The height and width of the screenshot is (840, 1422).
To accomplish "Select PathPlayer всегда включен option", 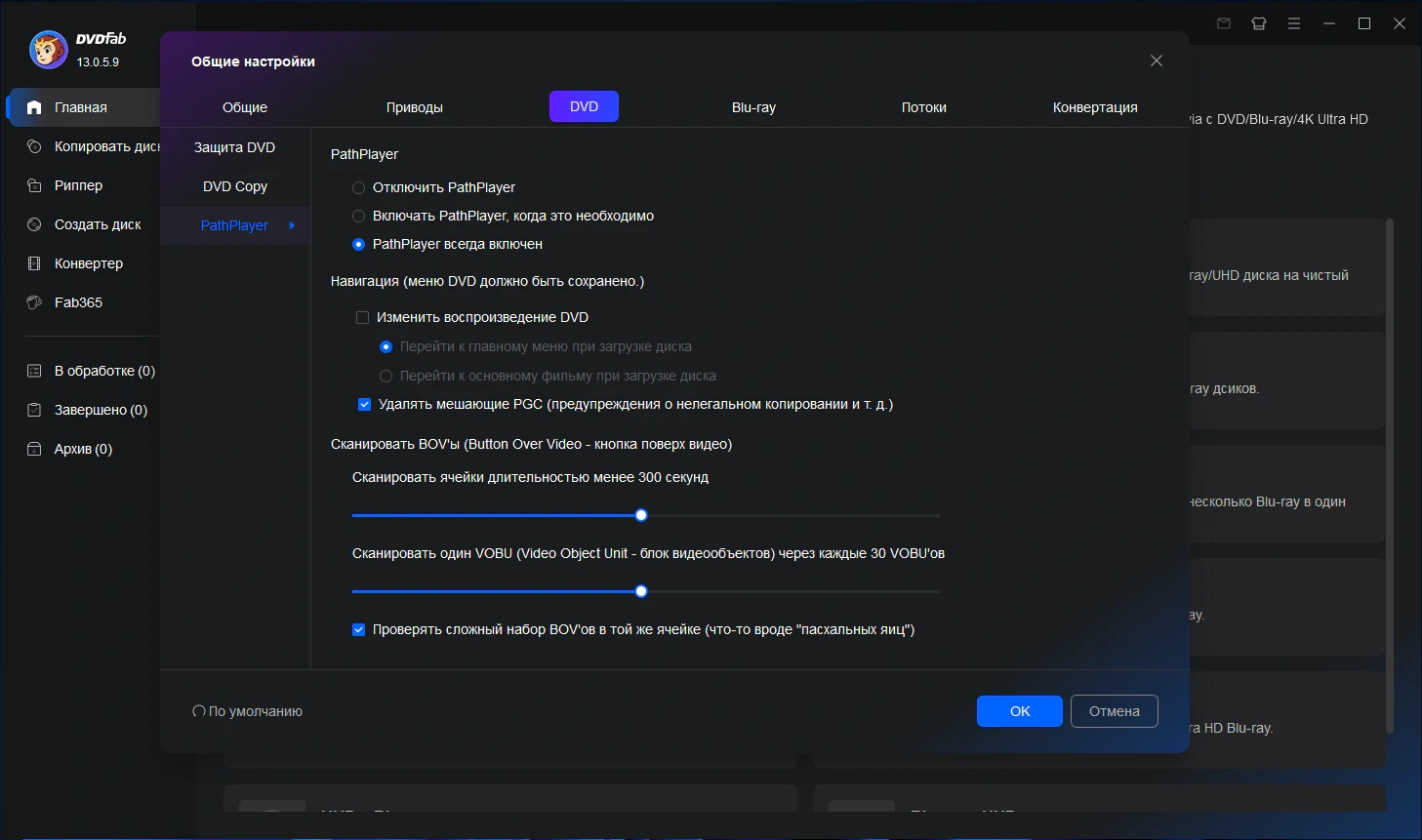I will coord(358,244).
